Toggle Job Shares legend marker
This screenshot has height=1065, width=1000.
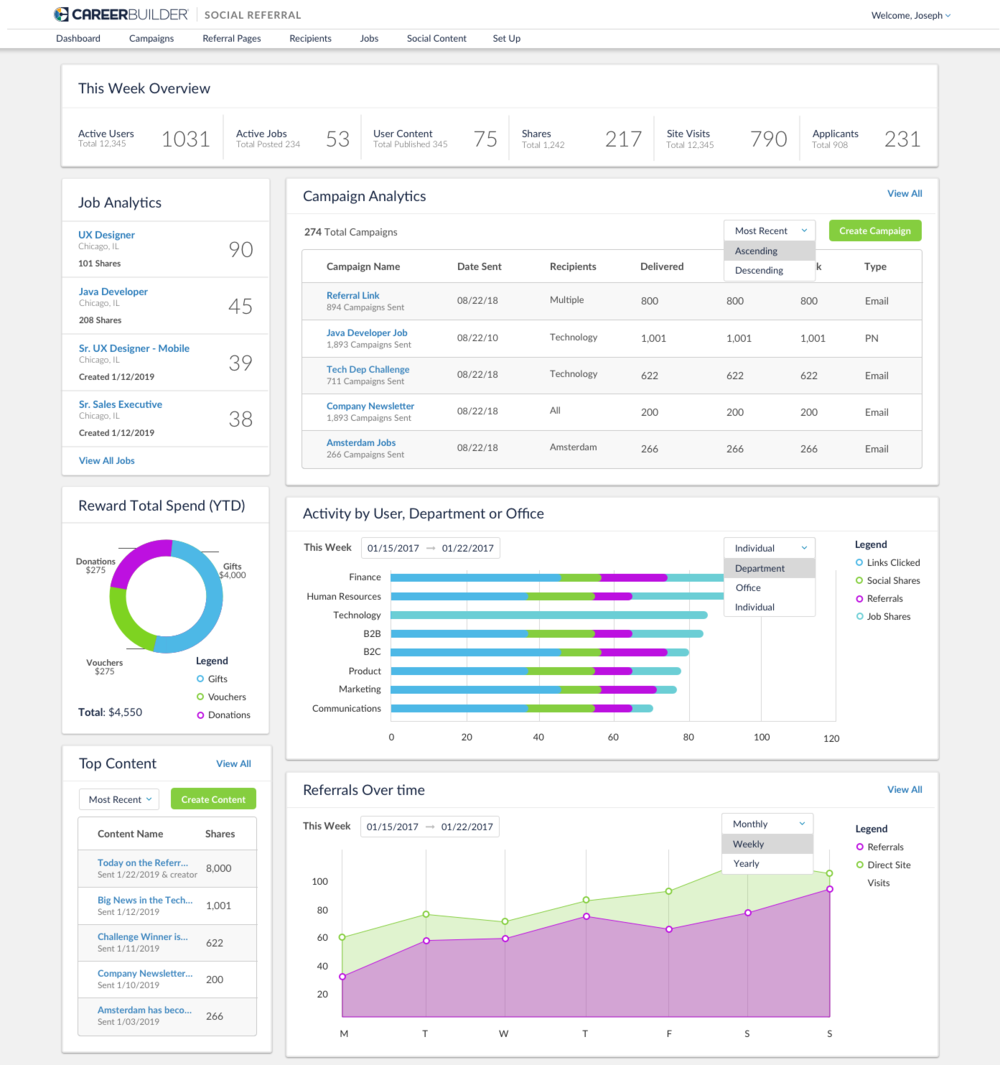[x=859, y=617]
